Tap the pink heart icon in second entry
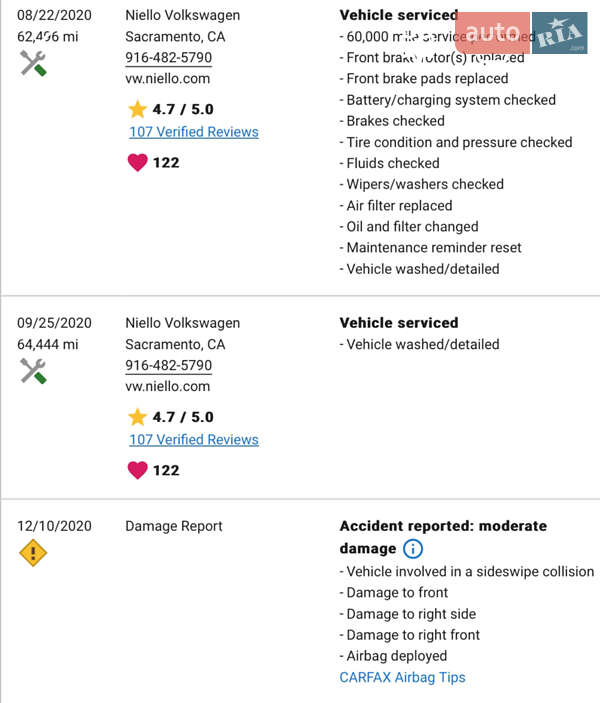Image resolution: width=600 pixels, height=703 pixels. pos(137,470)
